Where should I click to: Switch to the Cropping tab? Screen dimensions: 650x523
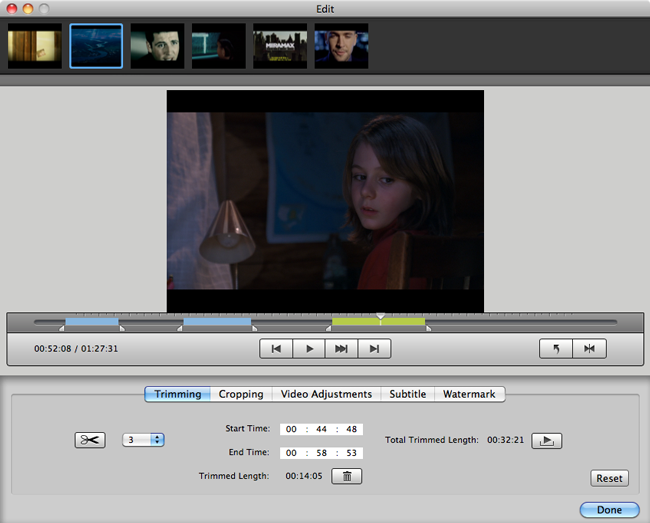[241, 394]
